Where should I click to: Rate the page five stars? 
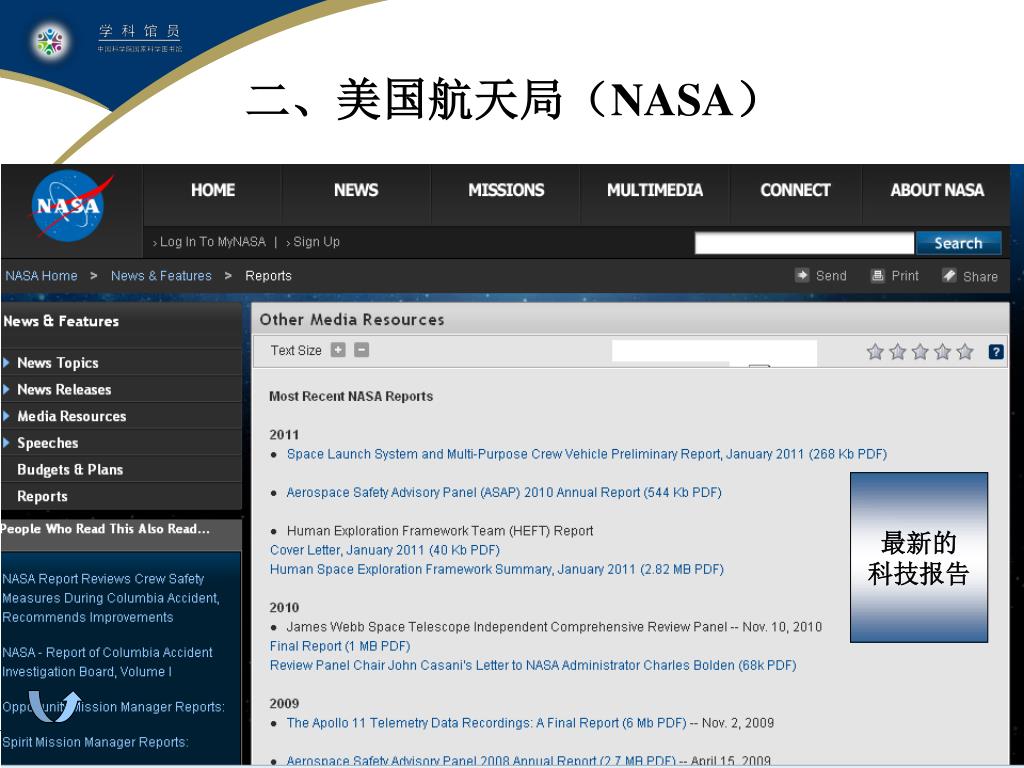pos(965,352)
